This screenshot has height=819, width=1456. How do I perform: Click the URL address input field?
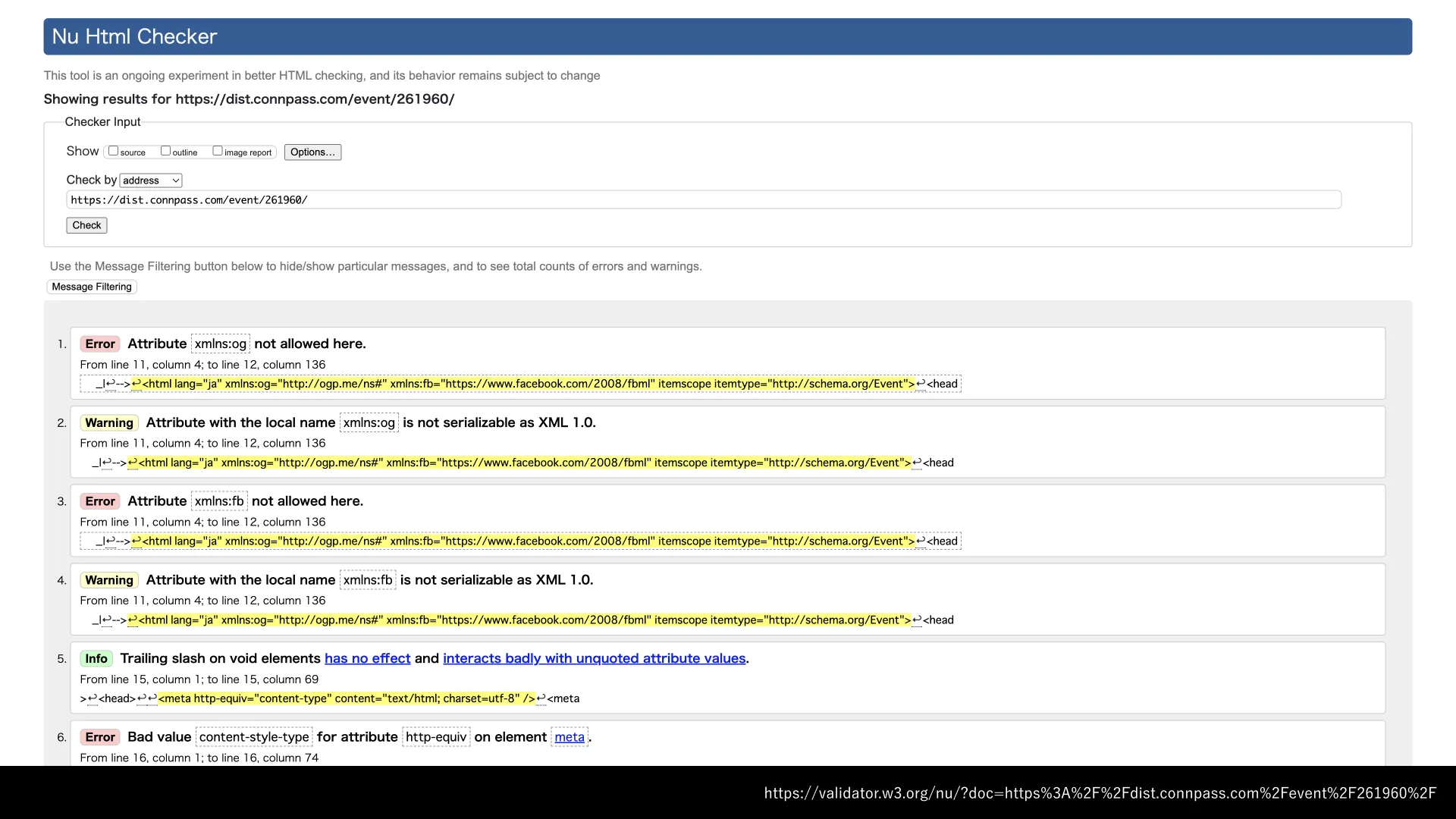click(703, 200)
